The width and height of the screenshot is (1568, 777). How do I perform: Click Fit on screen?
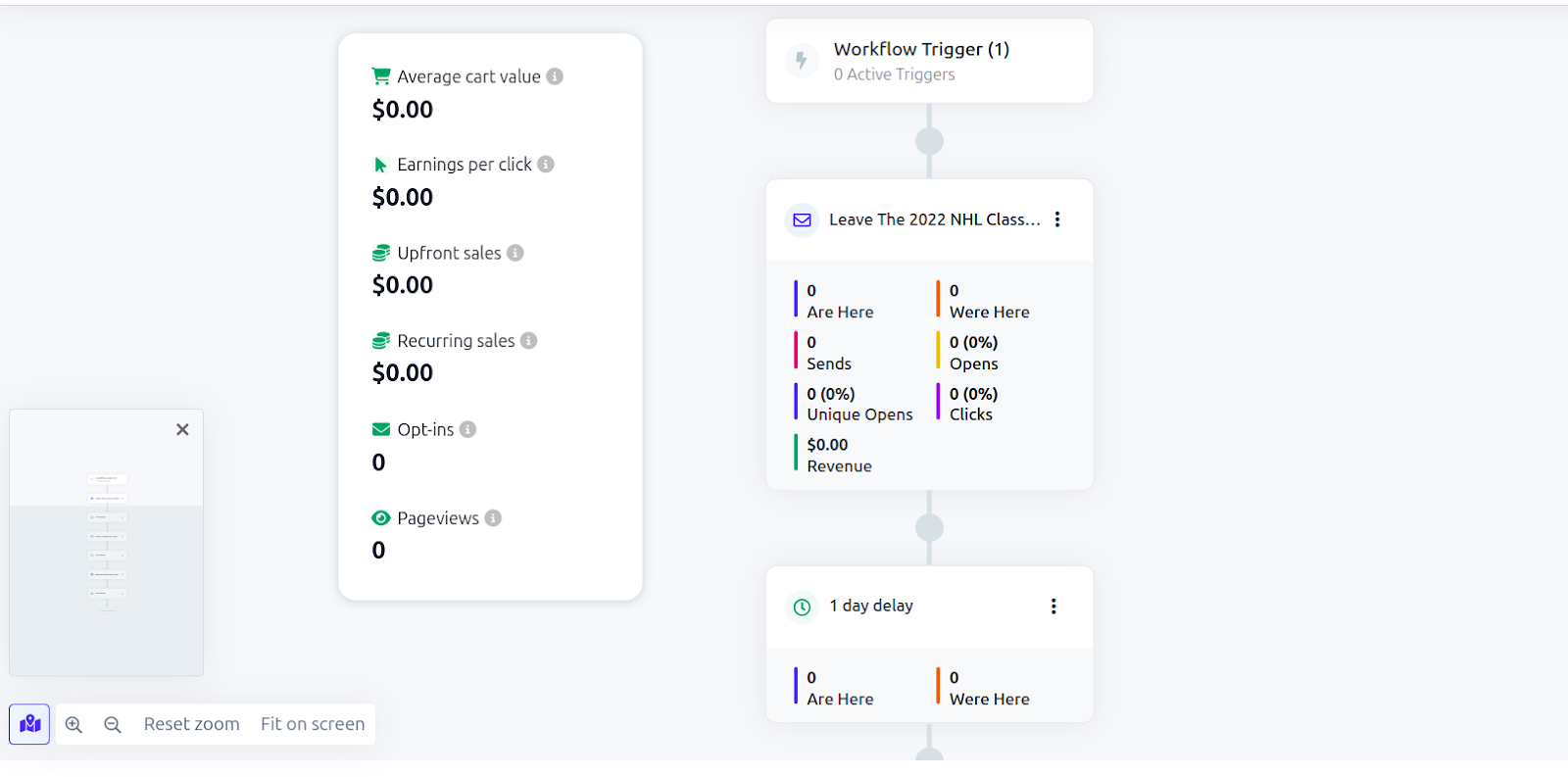click(x=313, y=724)
